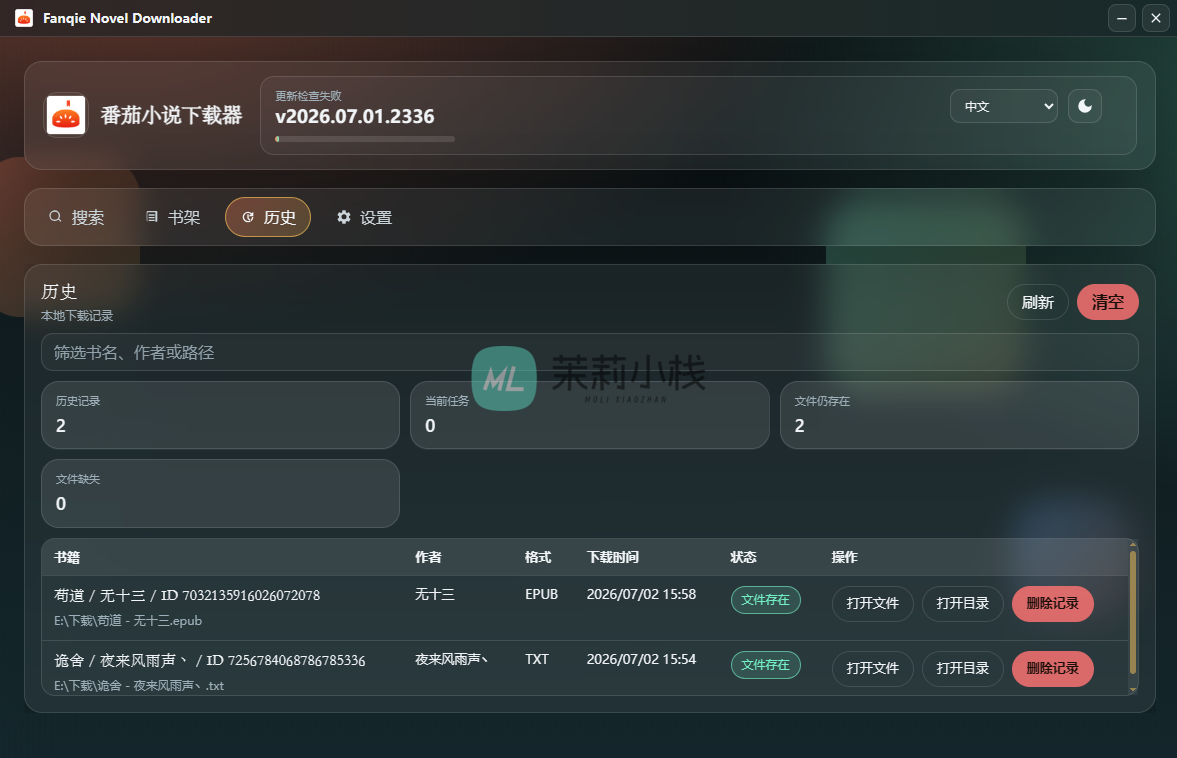Screen dimensions: 1177x758
Task: Click the 历史记录 count card
Action: tap(220, 415)
